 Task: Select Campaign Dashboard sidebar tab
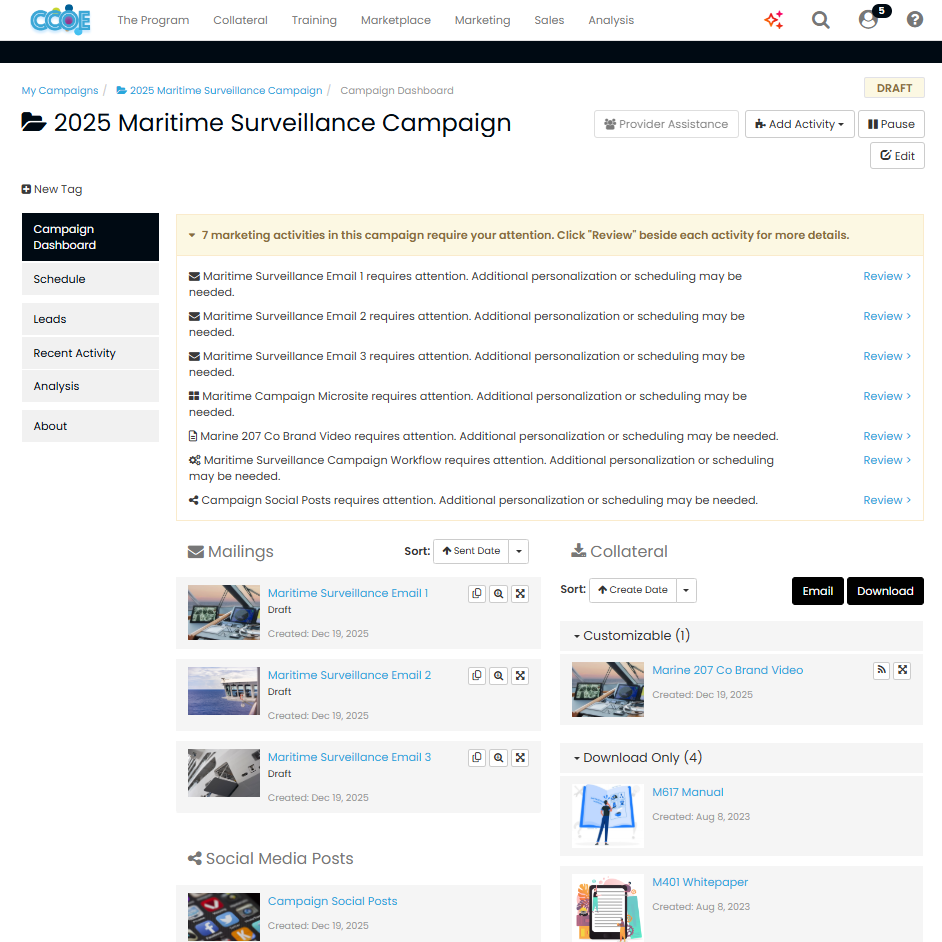(x=91, y=237)
